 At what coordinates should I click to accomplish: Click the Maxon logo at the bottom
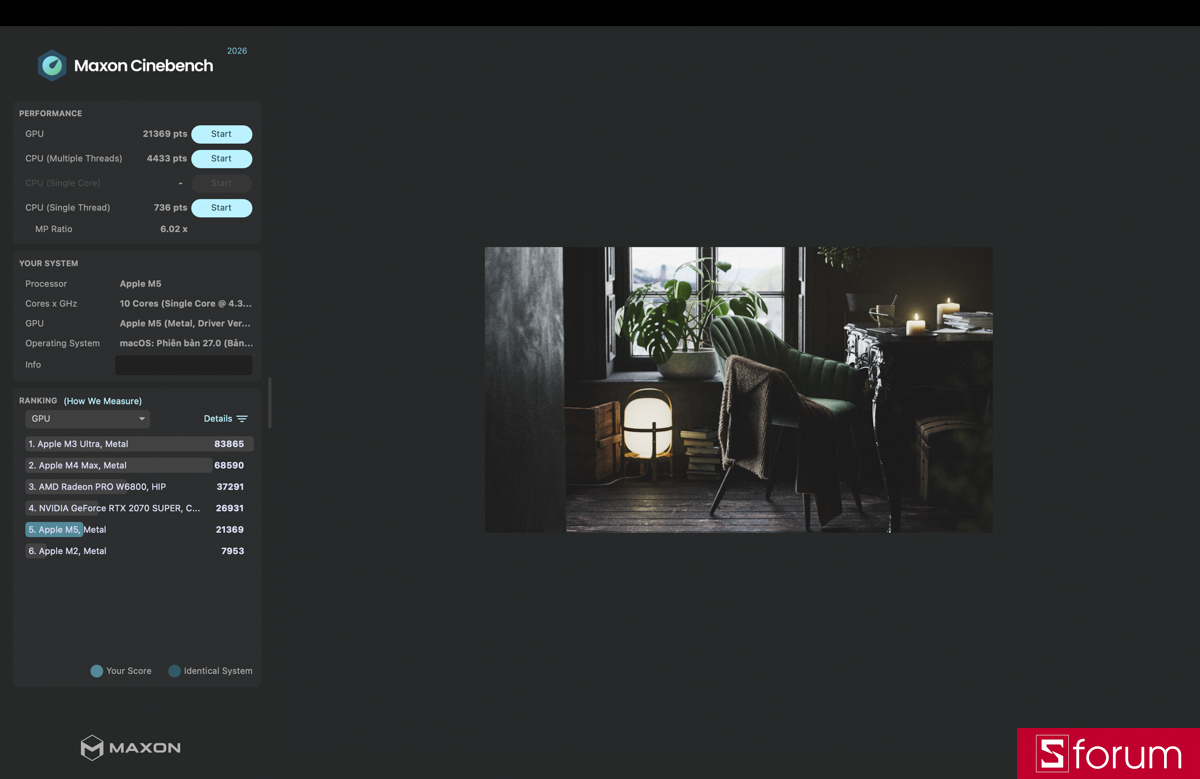[131, 747]
